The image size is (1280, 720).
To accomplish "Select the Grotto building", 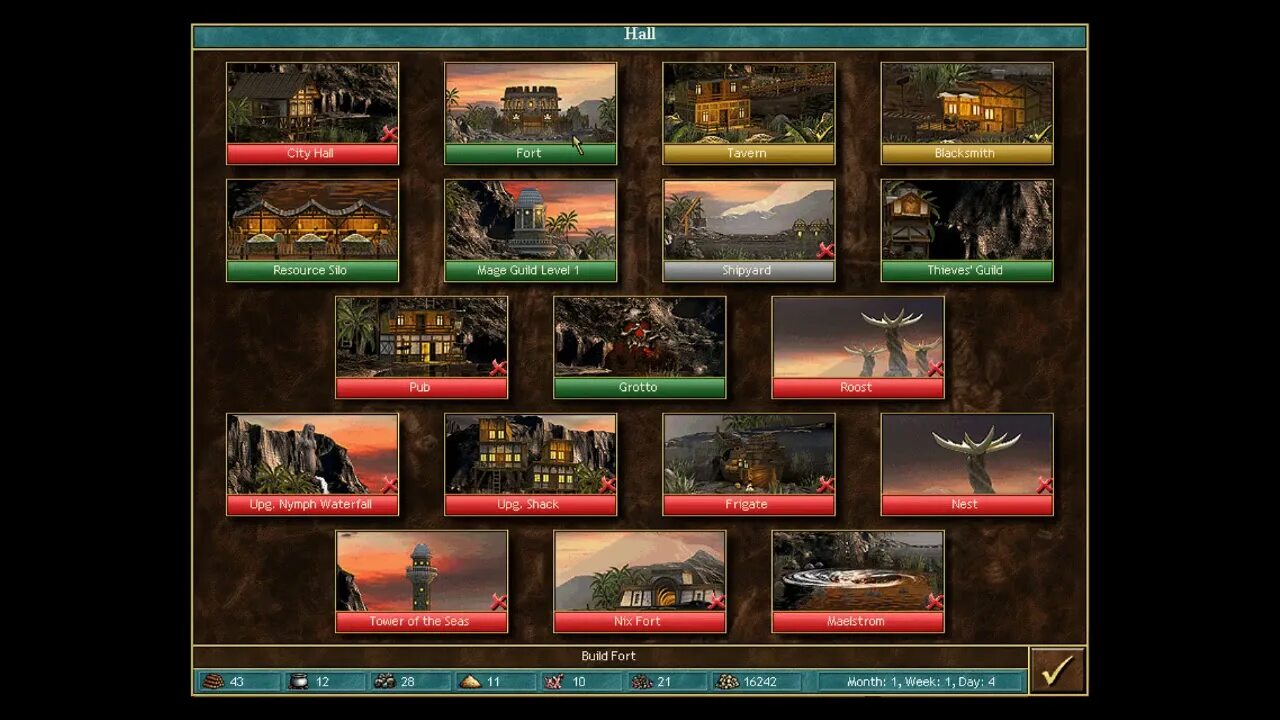I will pyautogui.click(x=639, y=347).
